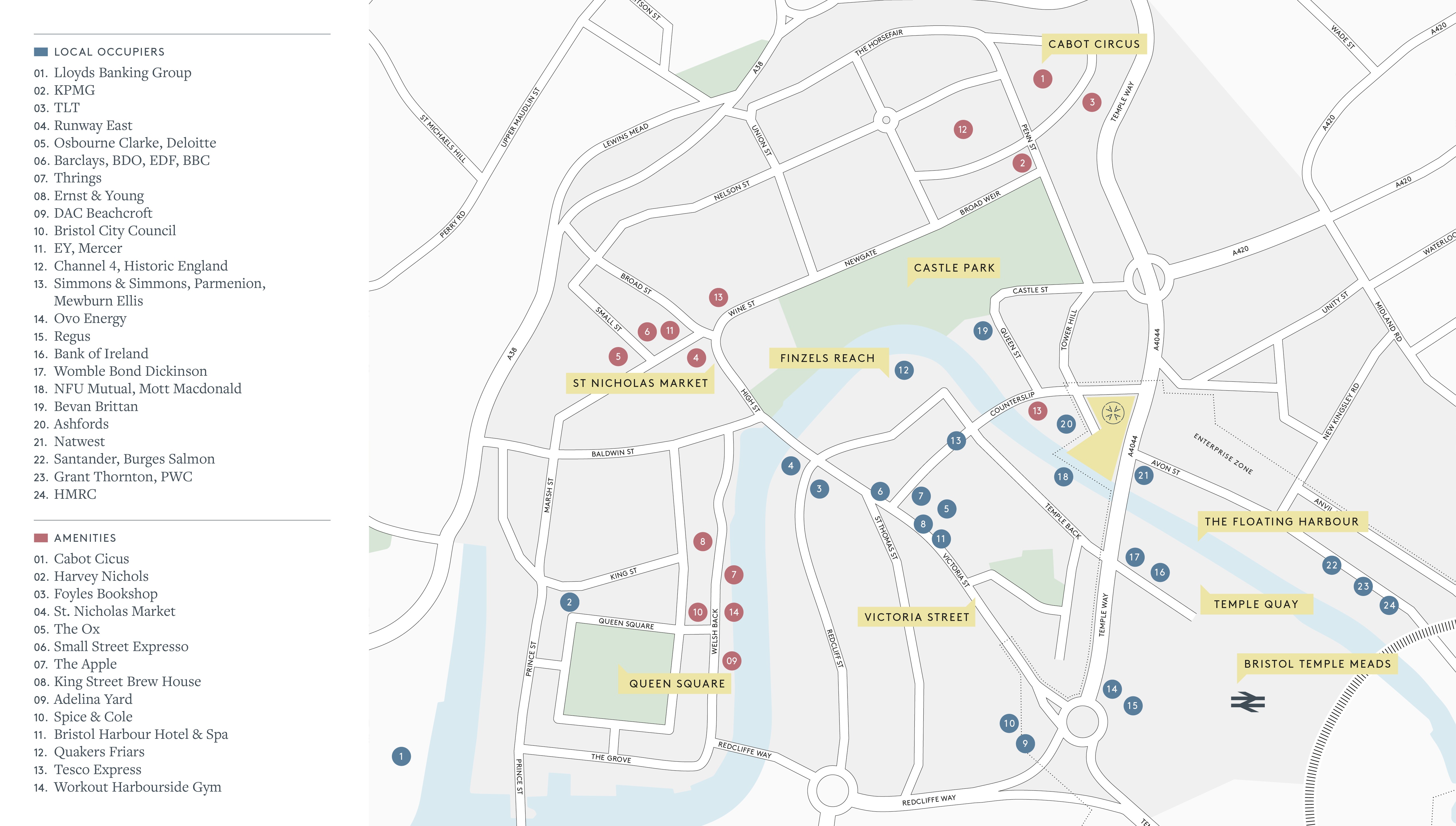1456x826 pixels.
Task: Click the 'LOCAL OCCUPIERS' heading
Action: point(110,52)
